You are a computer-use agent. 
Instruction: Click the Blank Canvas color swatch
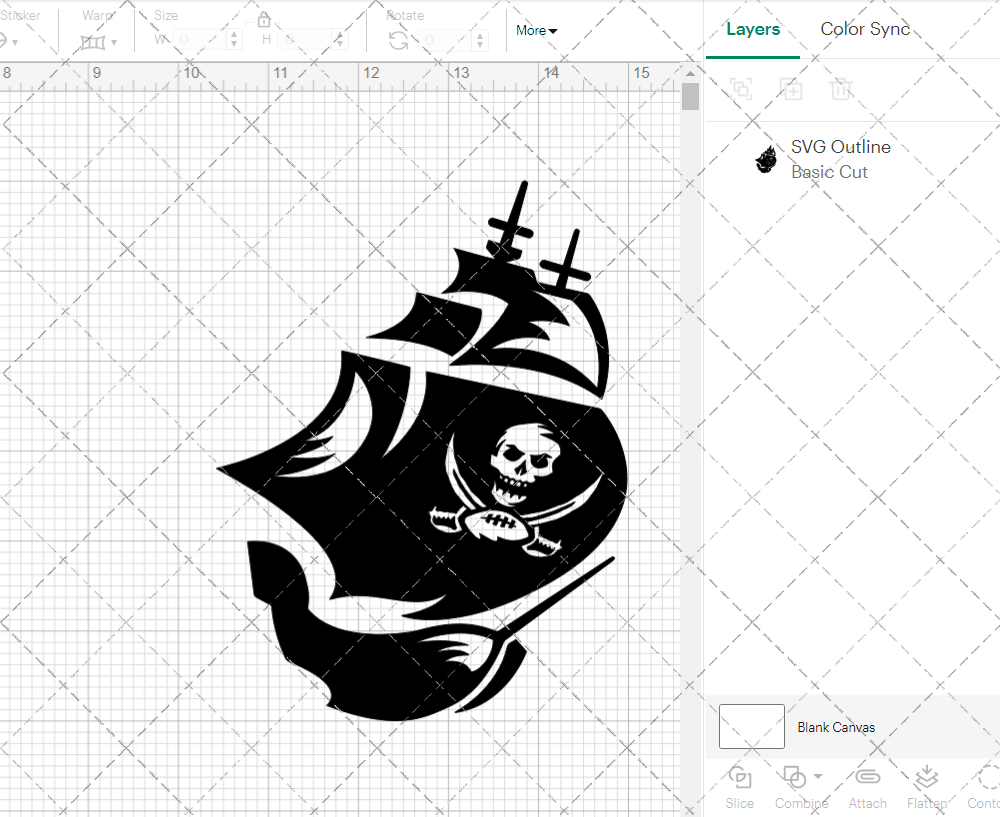click(x=752, y=726)
